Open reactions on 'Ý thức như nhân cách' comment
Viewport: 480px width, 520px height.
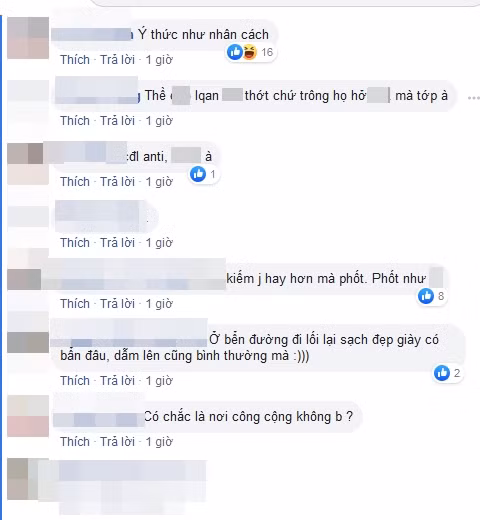[x=251, y=52]
